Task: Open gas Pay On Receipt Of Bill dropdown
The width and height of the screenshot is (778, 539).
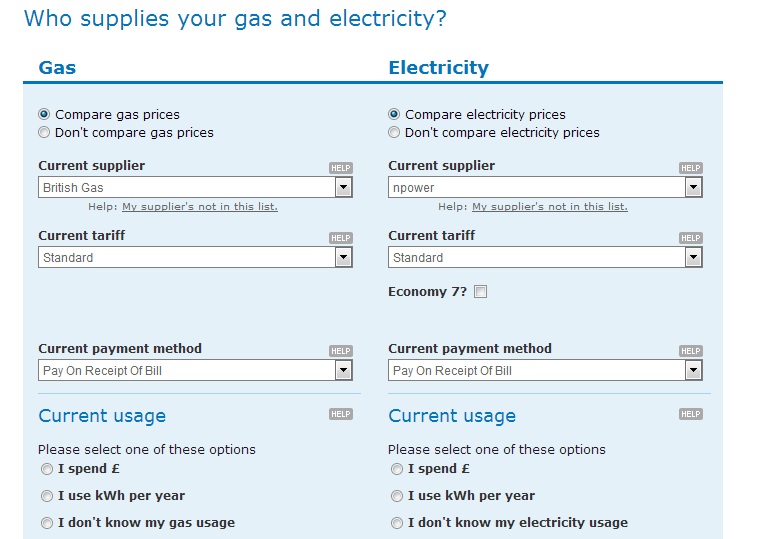Action: tap(195, 370)
